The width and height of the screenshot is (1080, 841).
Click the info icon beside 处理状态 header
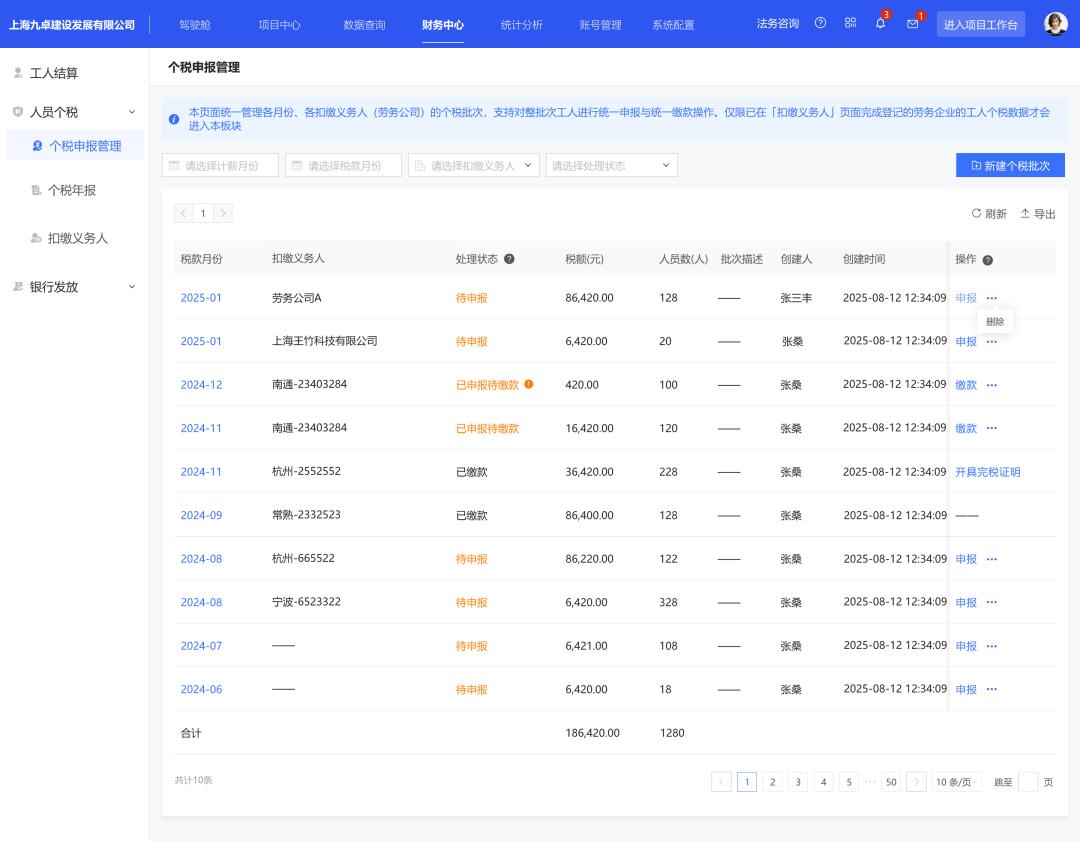click(x=509, y=259)
